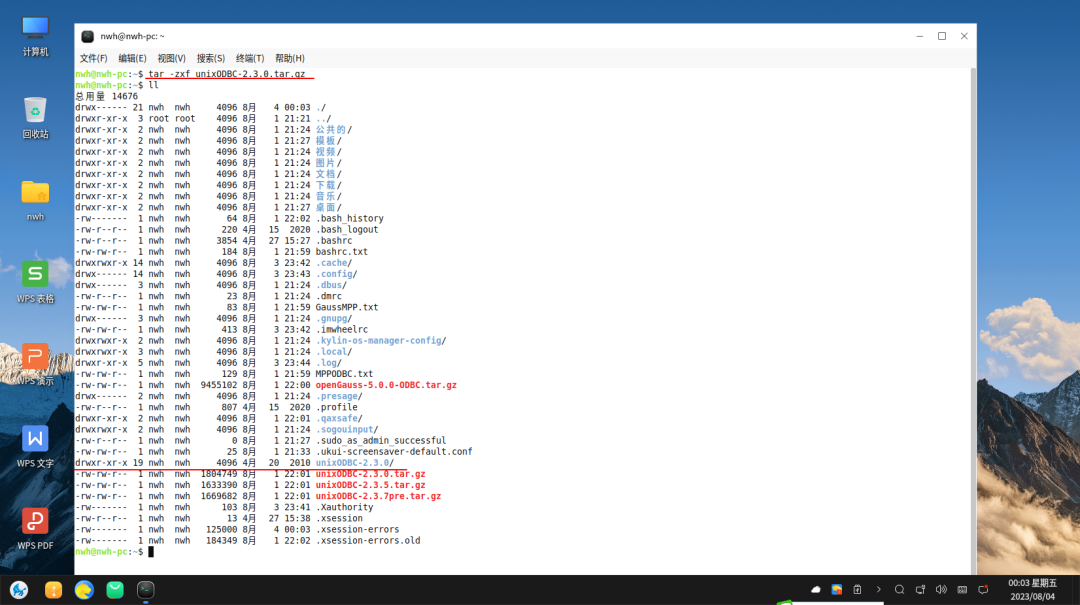Click the unixODBC-2.3.5.tar.gz filename
This screenshot has height=605, width=1080.
(x=371, y=485)
